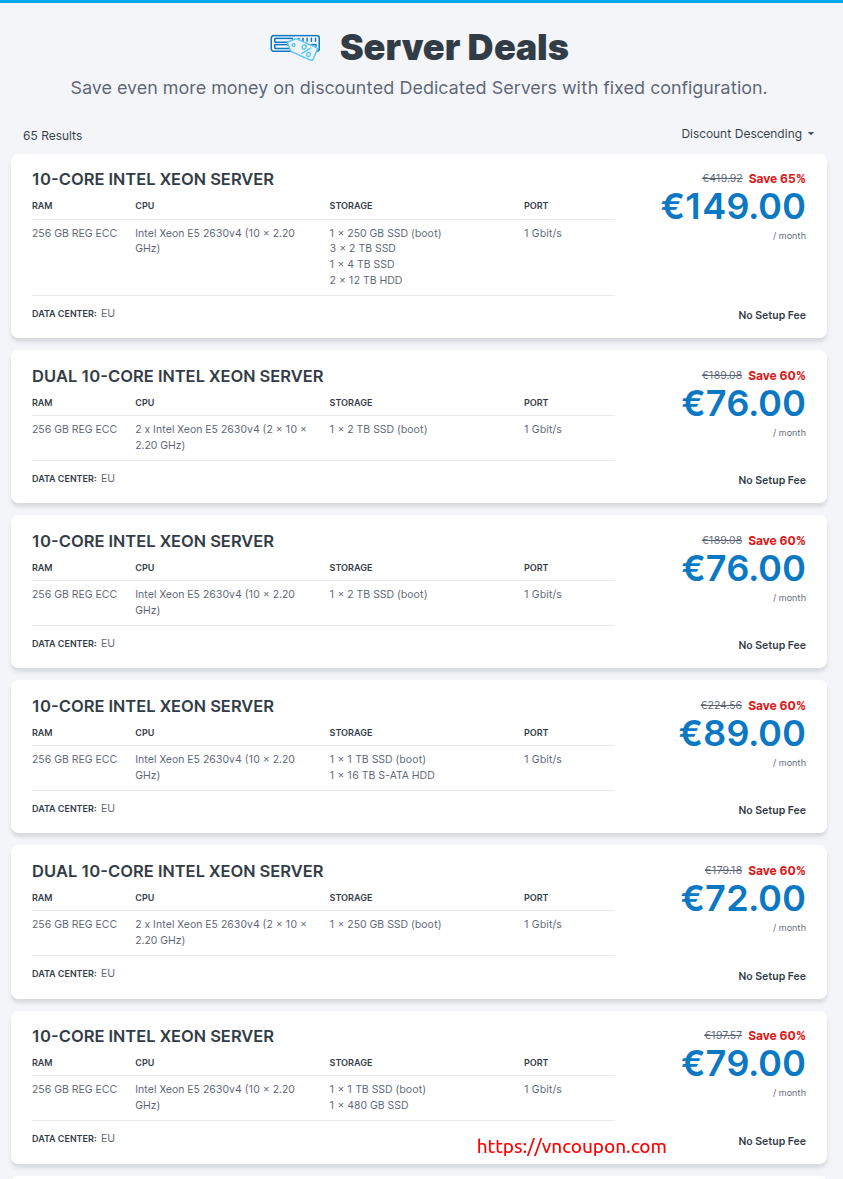Screen dimensions: 843x1179
Task: Select the €72.00 monthly price
Action: click(x=743, y=898)
